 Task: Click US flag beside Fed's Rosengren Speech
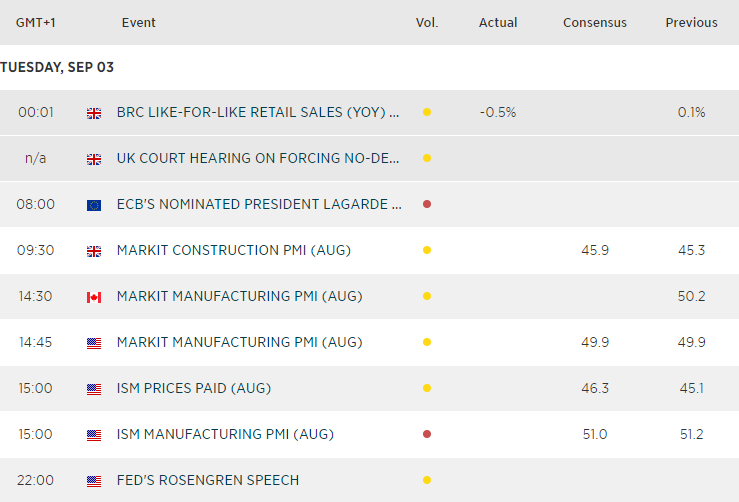tap(94, 481)
